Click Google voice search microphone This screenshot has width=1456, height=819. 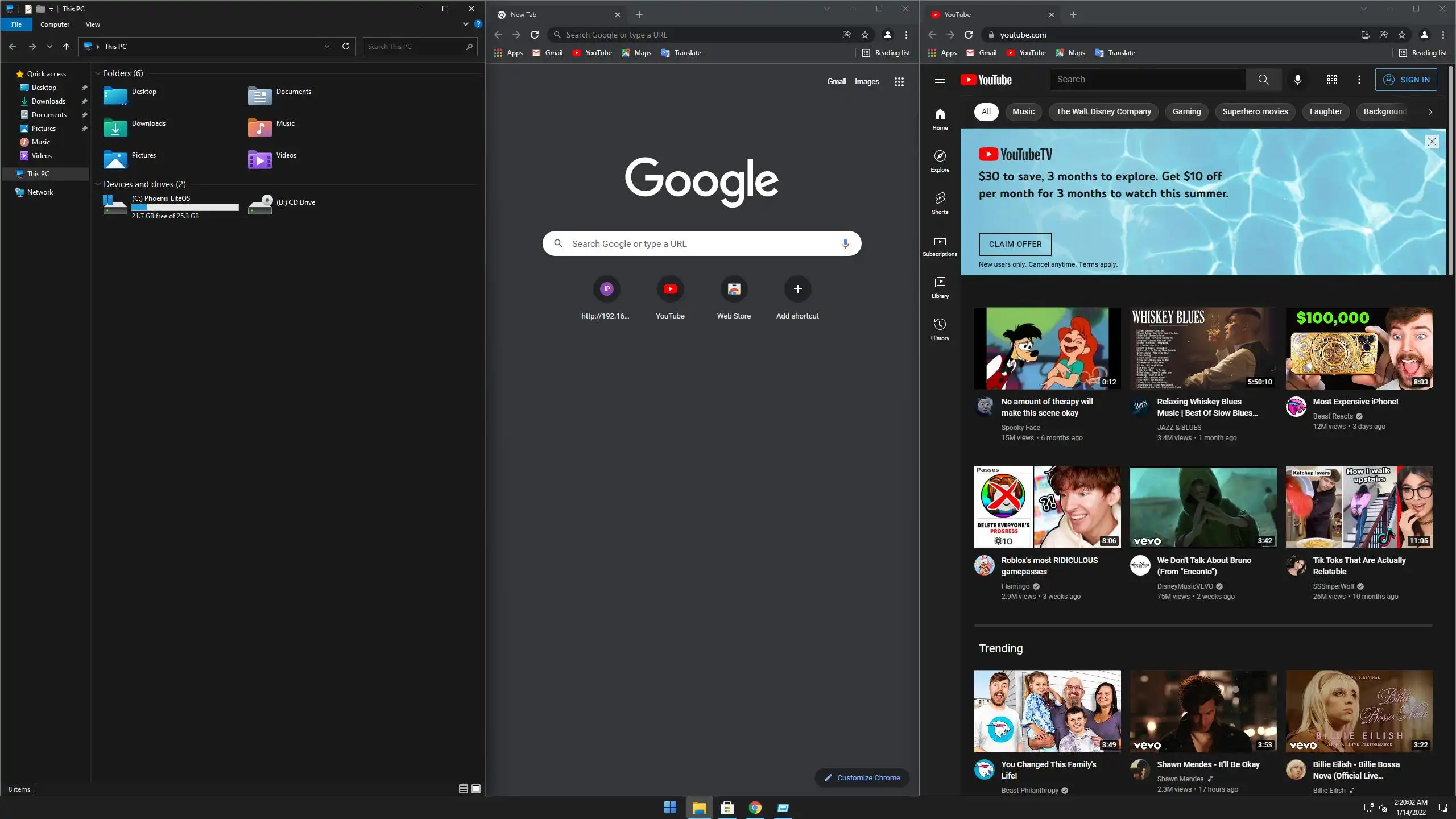tap(845, 243)
